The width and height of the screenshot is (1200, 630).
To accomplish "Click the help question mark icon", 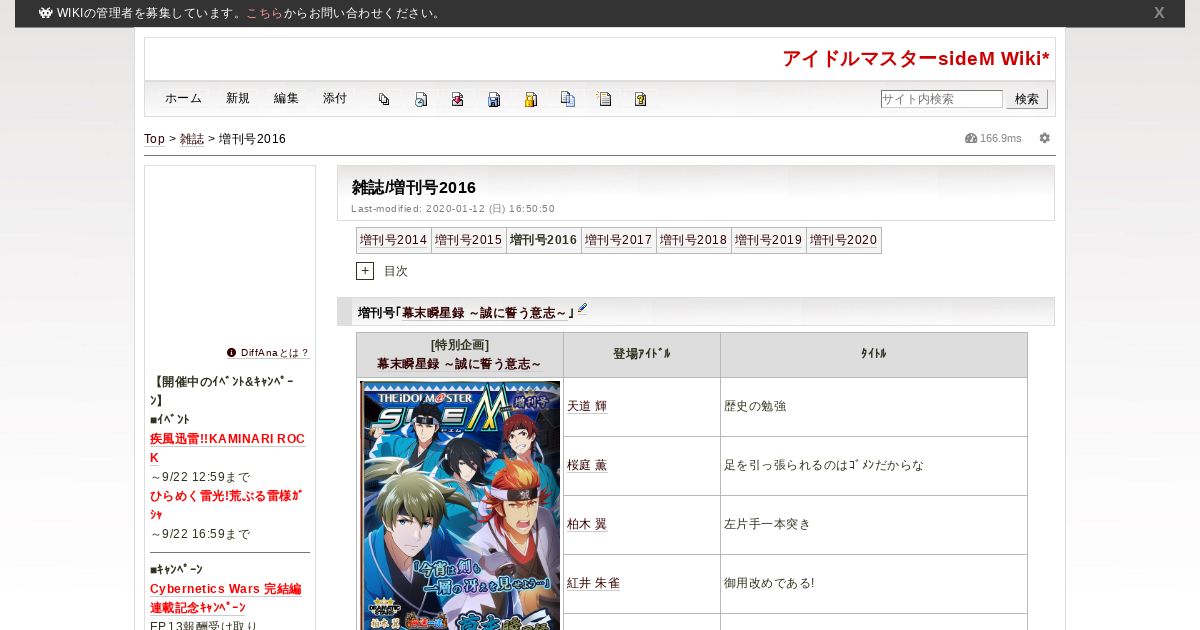I will 641,99.
